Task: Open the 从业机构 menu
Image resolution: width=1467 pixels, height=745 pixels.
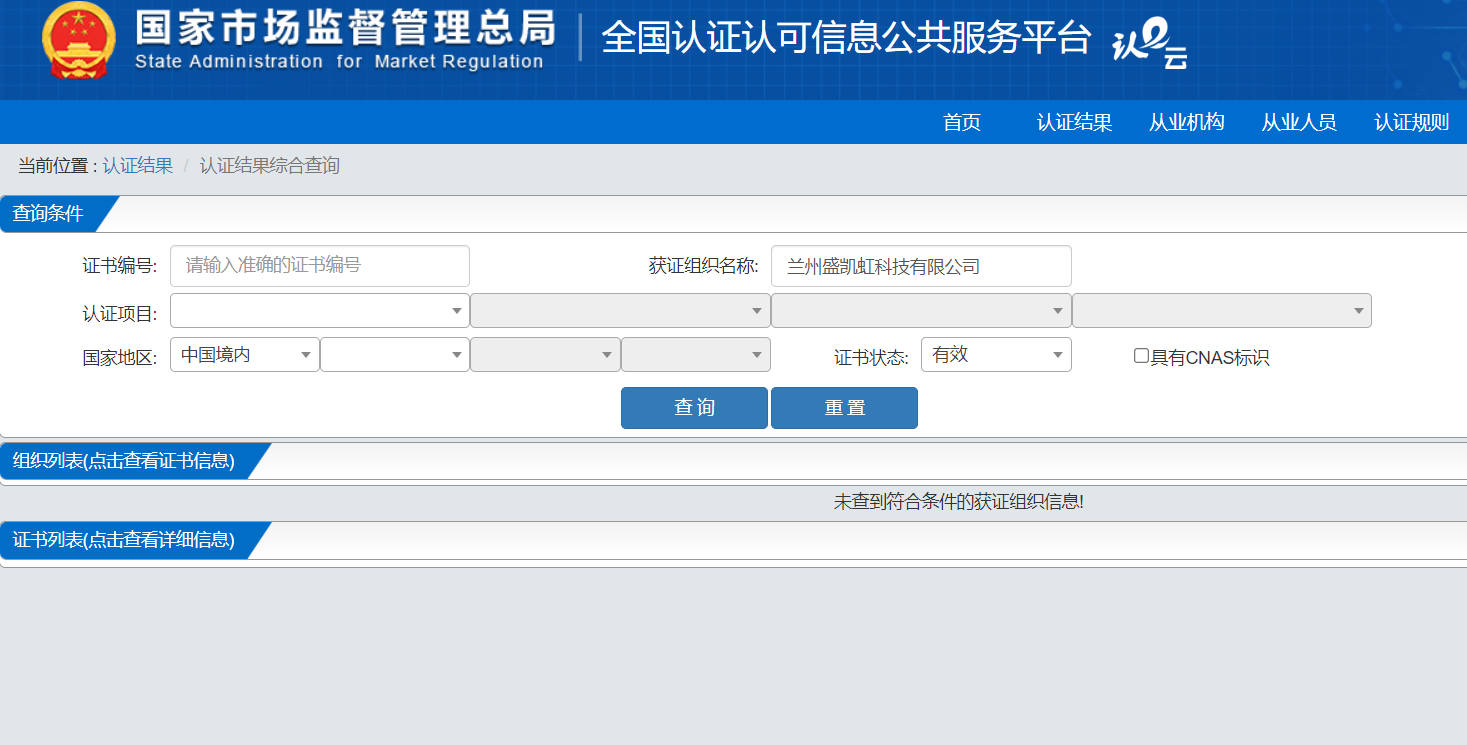Action: (1186, 122)
